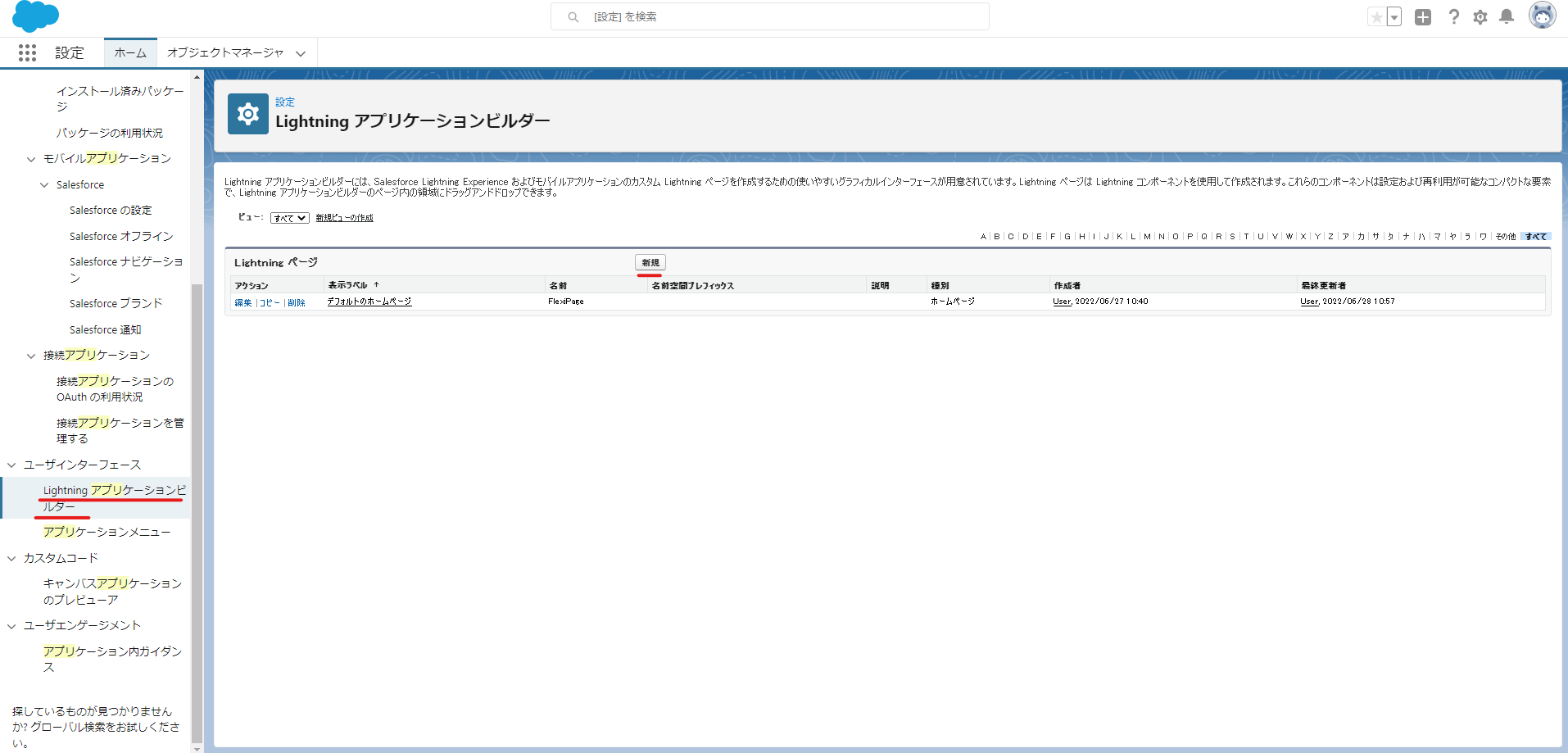This screenshot has height=753, width=1568.
Task: Open the user profile avatar
Action: [x=1543, y=16]
